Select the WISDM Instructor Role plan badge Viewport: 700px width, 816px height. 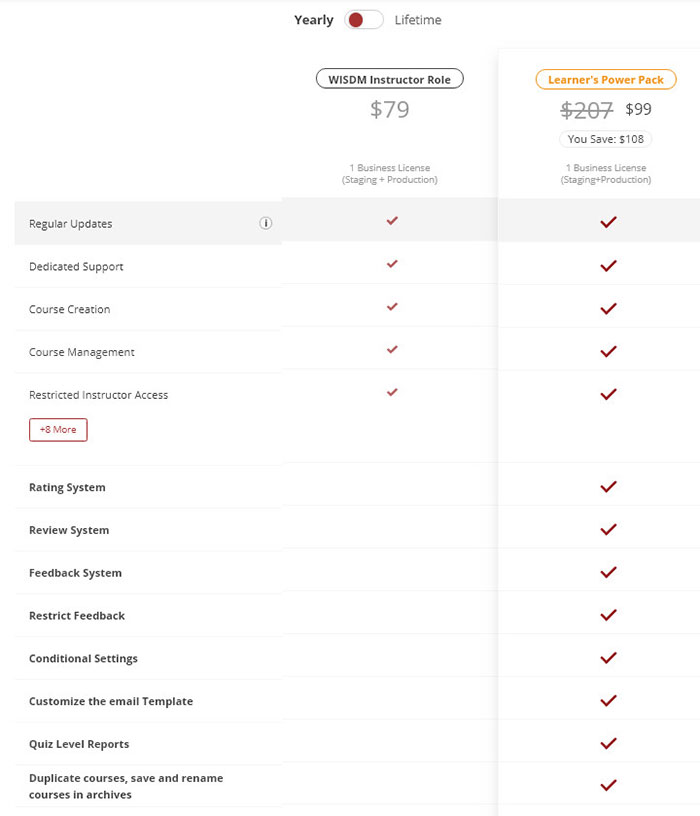pyautogui.click(x=390, y=79)
